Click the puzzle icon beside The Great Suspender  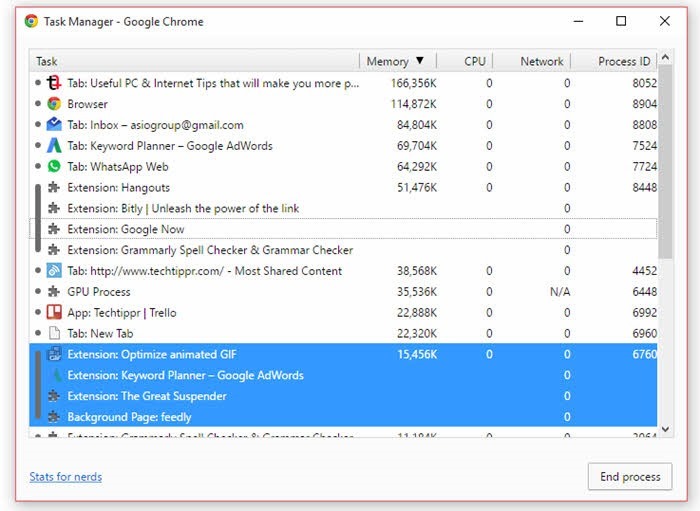click(x=54, y=396)
